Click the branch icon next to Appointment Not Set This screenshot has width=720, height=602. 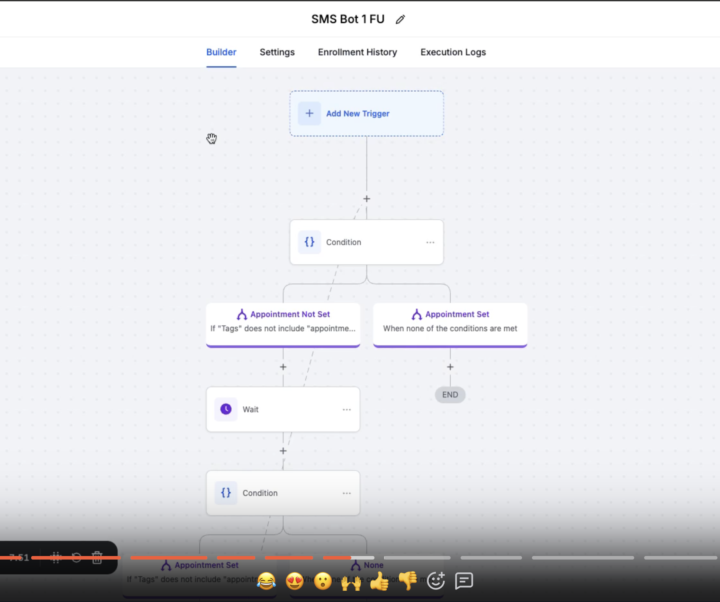(242, 314)
